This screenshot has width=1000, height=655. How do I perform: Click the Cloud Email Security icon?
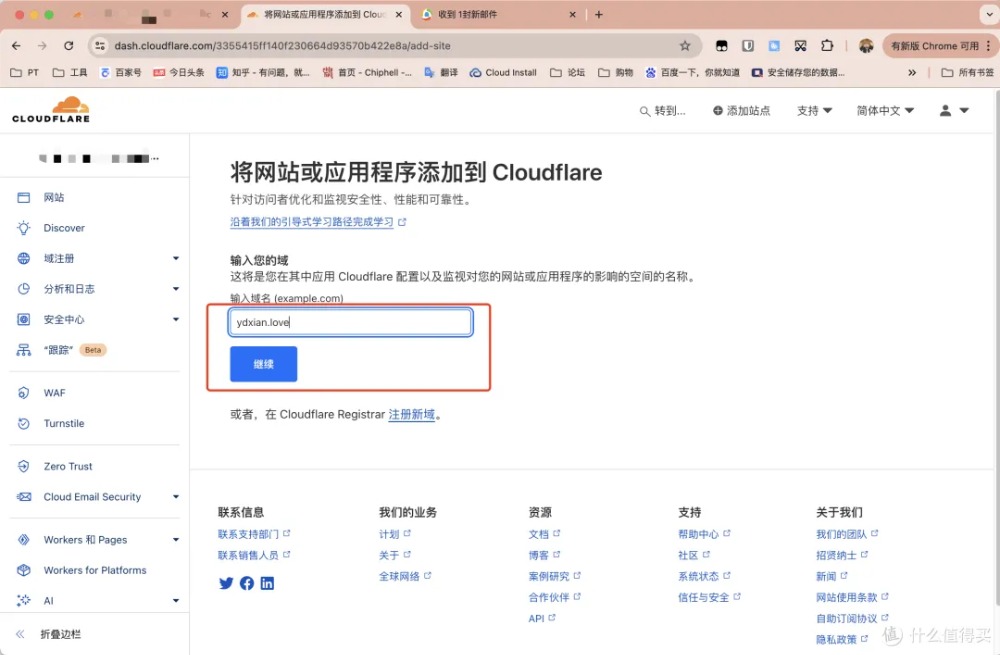point(24,497)
